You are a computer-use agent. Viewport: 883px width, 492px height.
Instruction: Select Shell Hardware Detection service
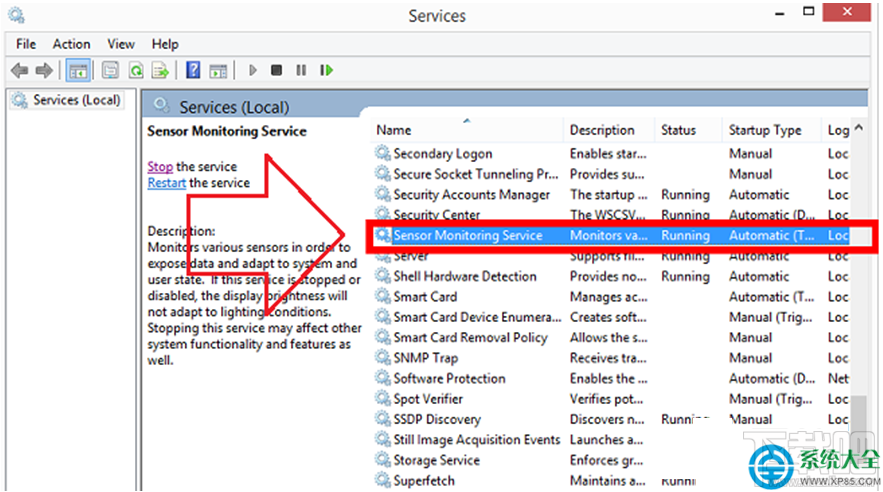(613, 276)
